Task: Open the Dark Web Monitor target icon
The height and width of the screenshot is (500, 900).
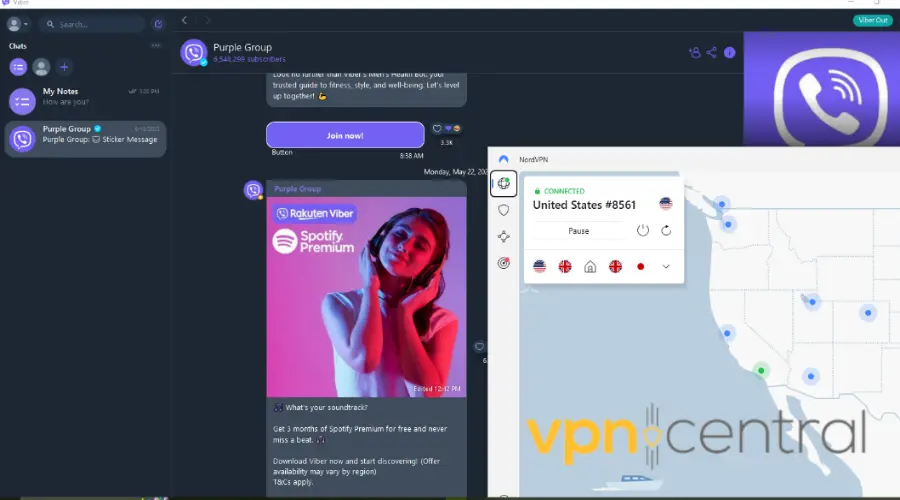Action: [x=503, y=263]
